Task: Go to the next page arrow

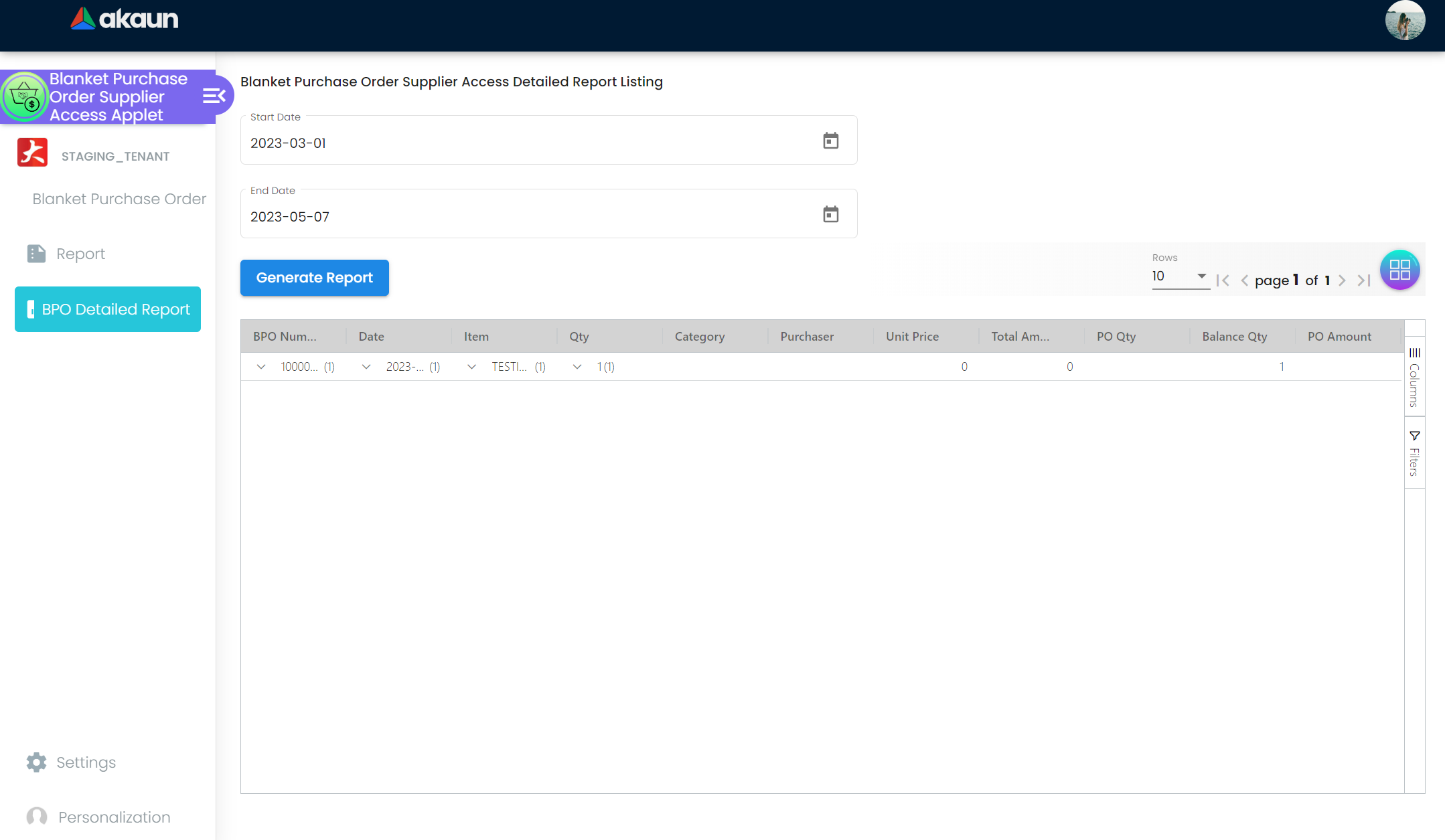Action: click(x=1342, y=280)
